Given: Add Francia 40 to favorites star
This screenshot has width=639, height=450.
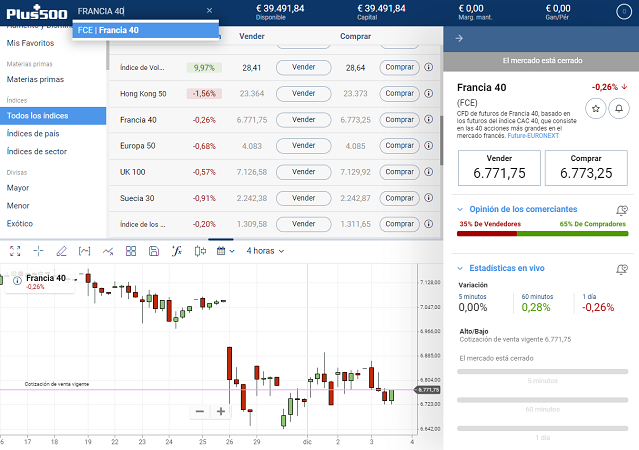Looking at the screenshot, I should point(595,108).
